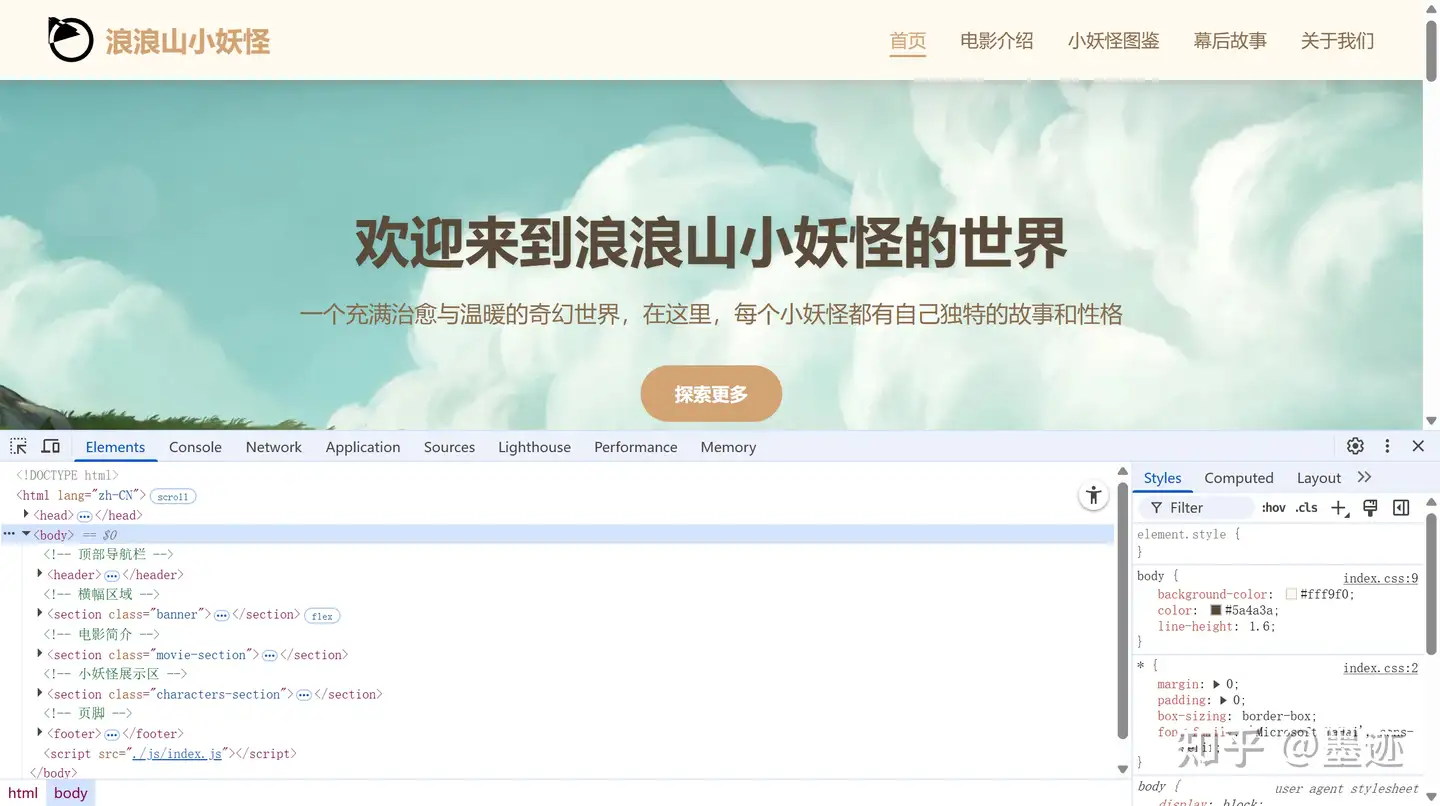Select the 顶部导航栏 comment line

[108, 554]
